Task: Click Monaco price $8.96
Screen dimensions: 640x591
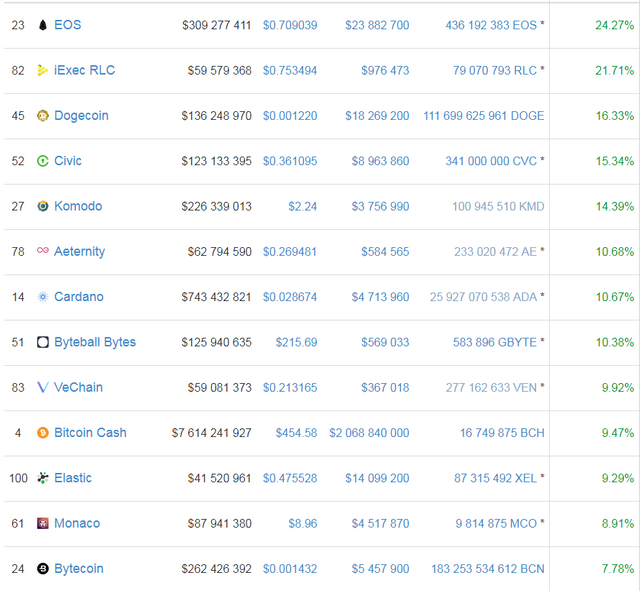Action: click(302, 524)
